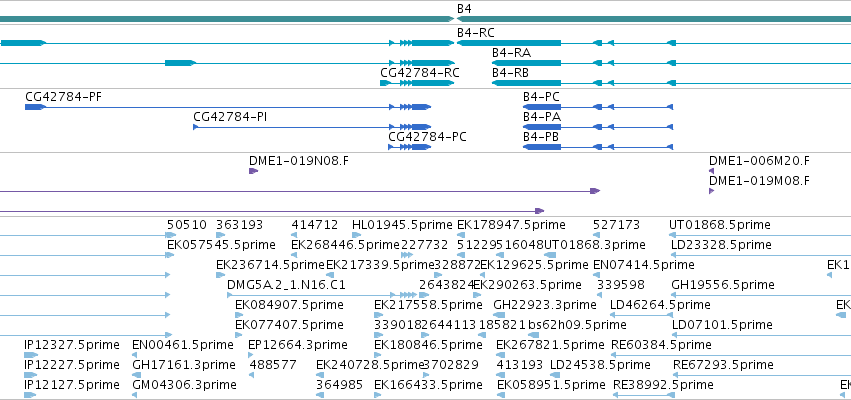
Task: Click the purple arrow glyph under DME1-019N08.F
Action: click(x=253, y=171)
